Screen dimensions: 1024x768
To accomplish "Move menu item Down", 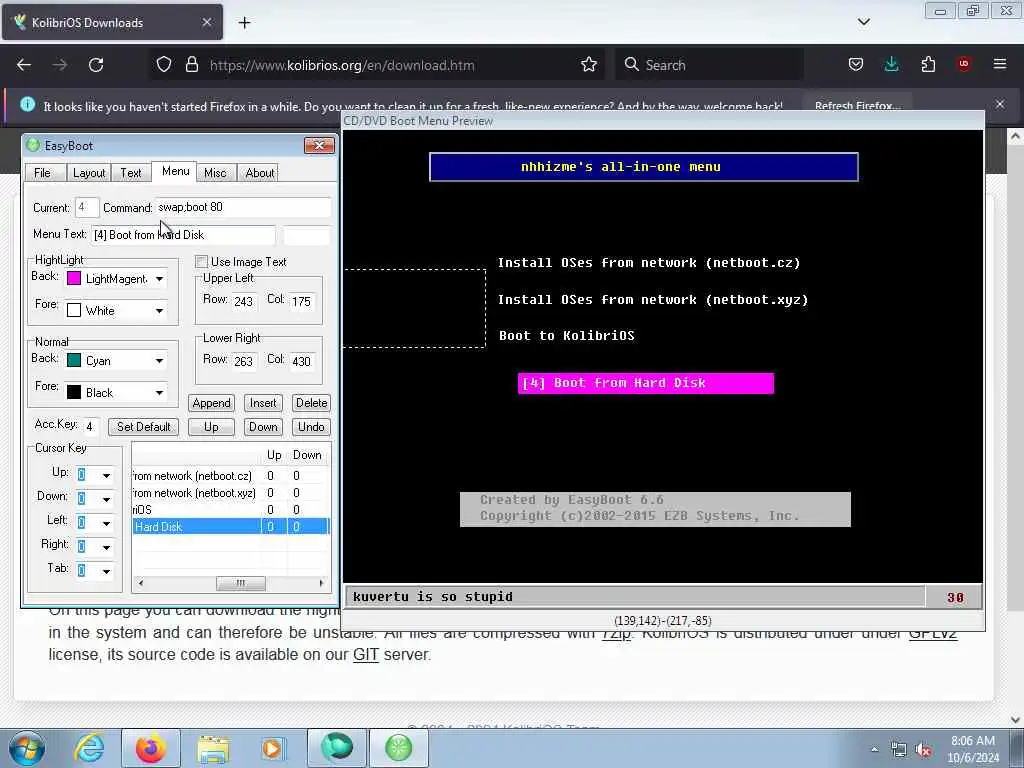I will tap(263, 427).
